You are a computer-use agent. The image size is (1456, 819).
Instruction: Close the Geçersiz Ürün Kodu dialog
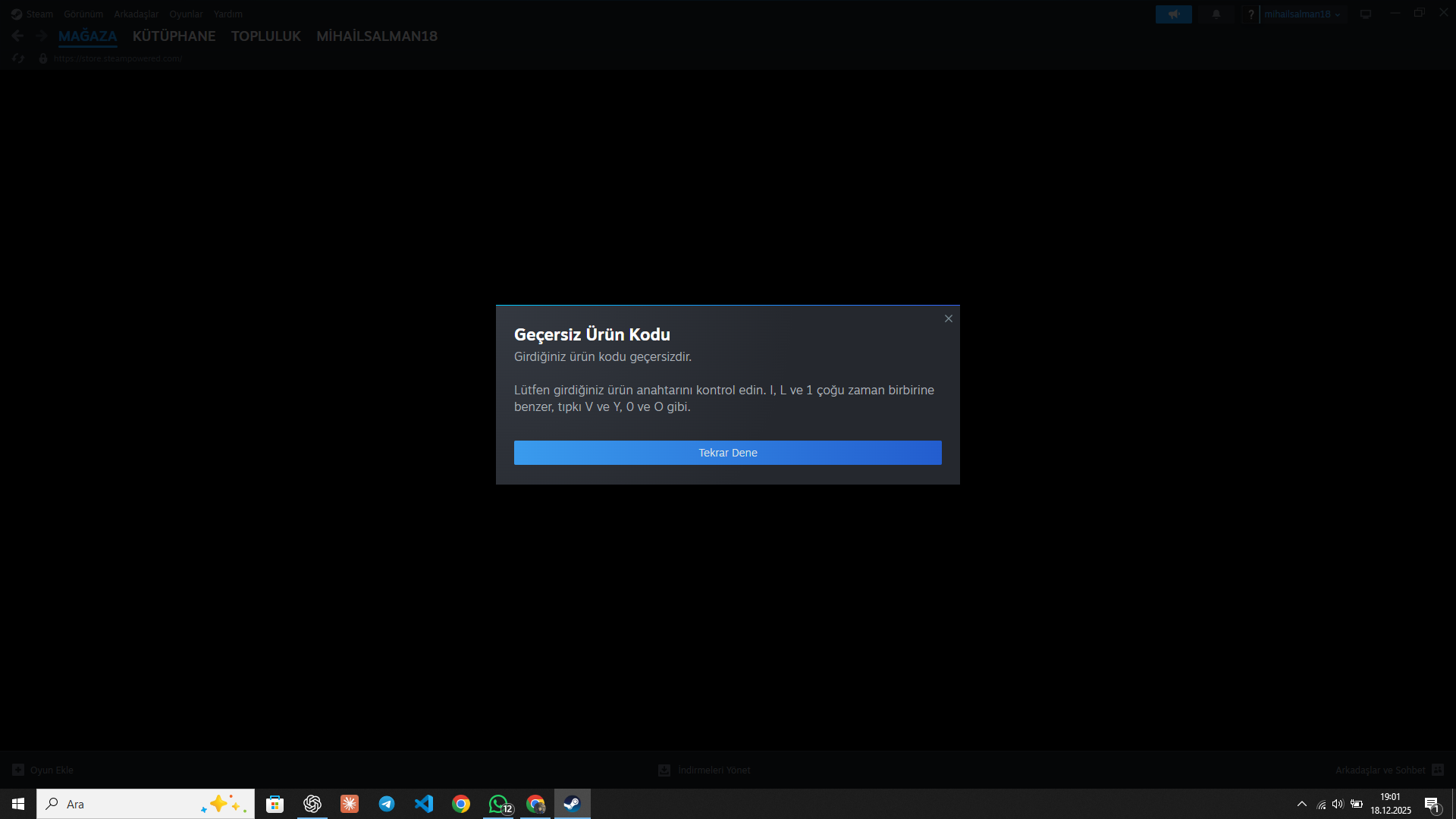[948, 318]
